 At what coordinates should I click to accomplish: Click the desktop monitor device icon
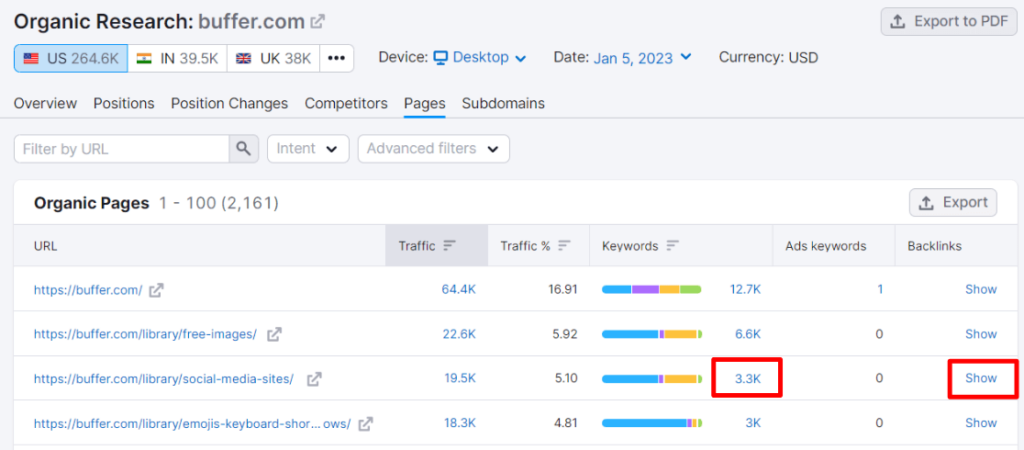441,57
